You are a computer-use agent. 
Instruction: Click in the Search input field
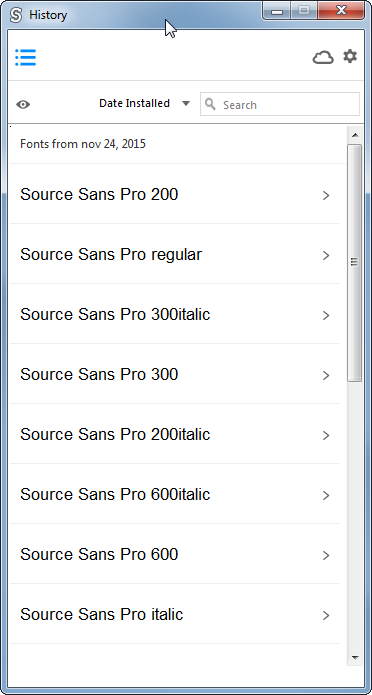pos(280,104)
